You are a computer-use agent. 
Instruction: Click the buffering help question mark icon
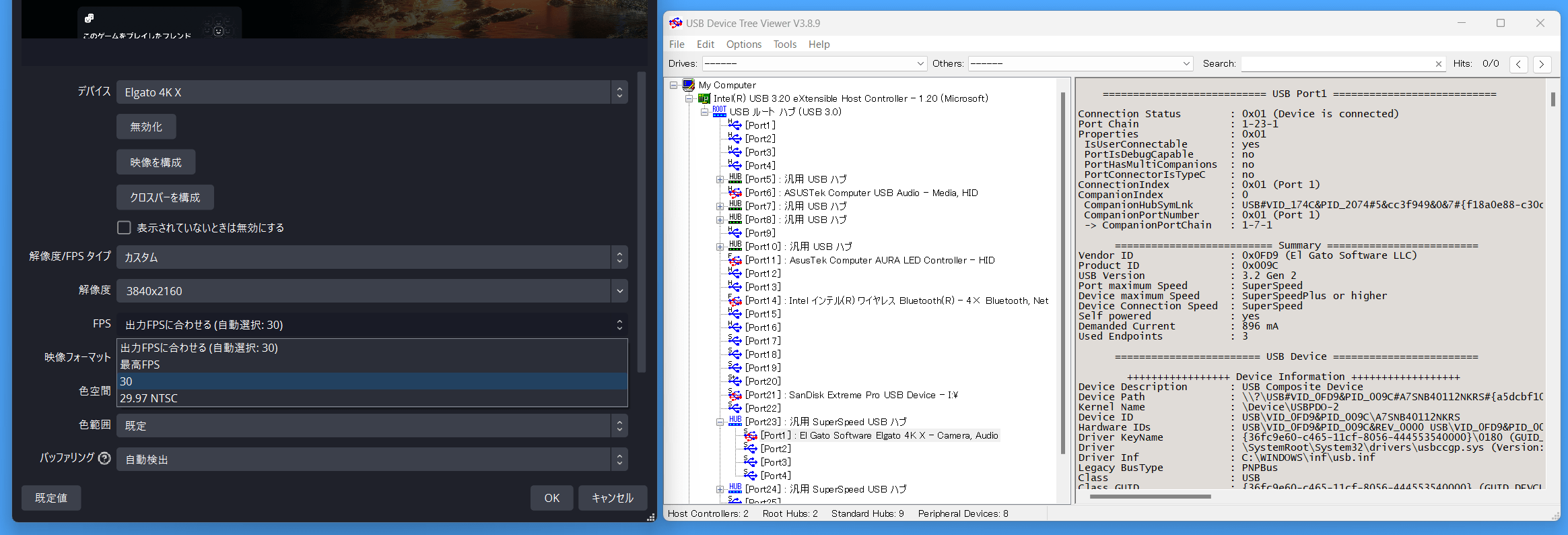[x=104, y=458]
